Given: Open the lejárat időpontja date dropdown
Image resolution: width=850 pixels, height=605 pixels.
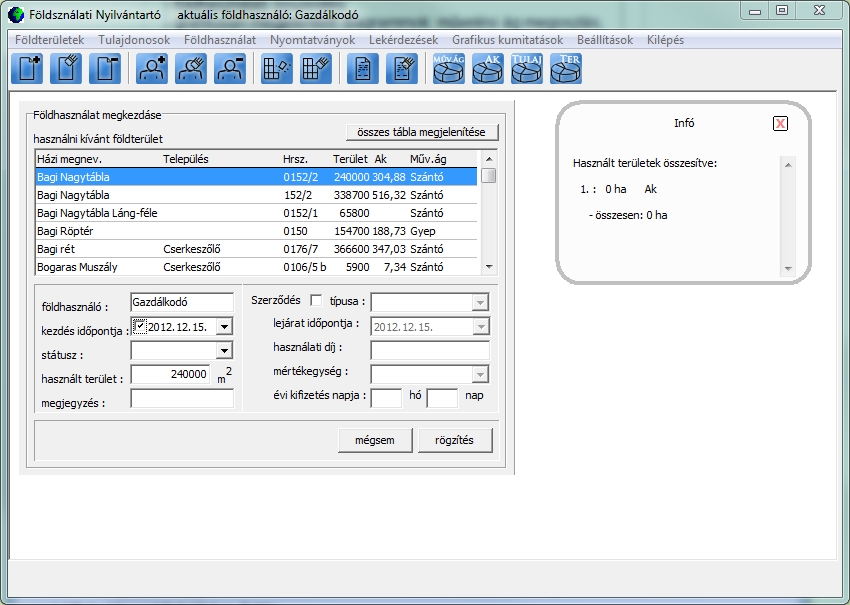Looking at the screenshot, I should pos(480,326).
